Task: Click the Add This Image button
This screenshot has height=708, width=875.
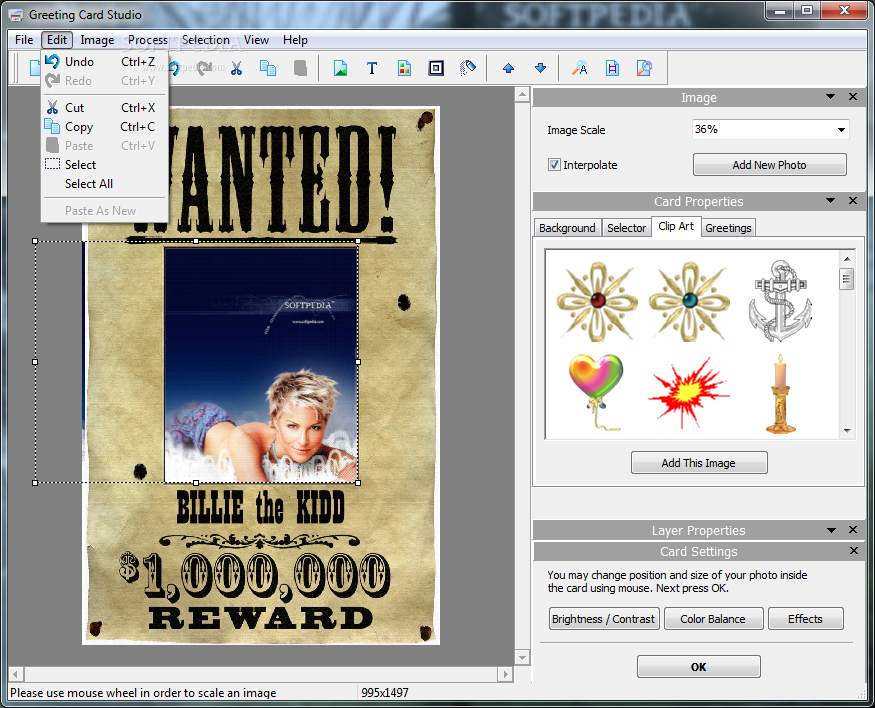Action: (699, 463)
